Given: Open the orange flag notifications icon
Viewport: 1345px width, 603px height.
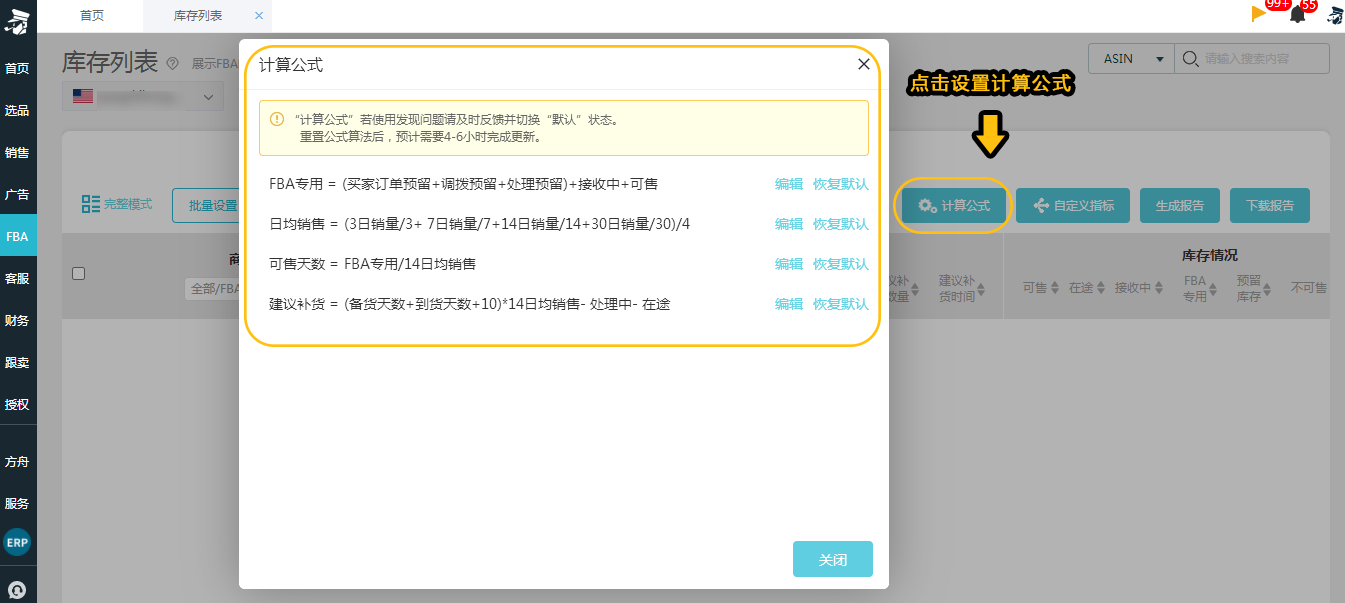Looking at the screenshot, I should 1258,14.
